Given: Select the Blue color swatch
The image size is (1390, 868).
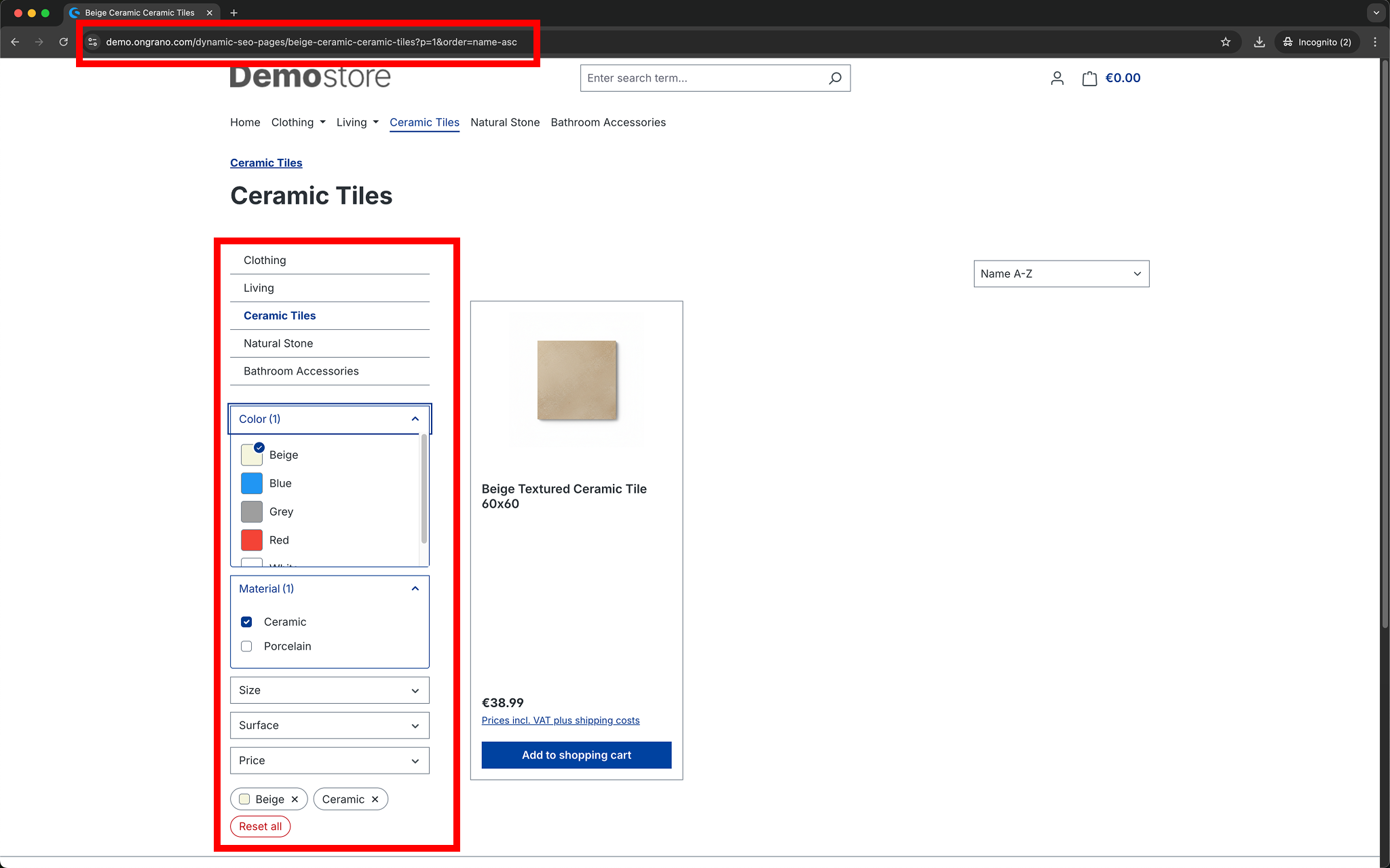Looking at the screenshot, I should coord(252,483).
